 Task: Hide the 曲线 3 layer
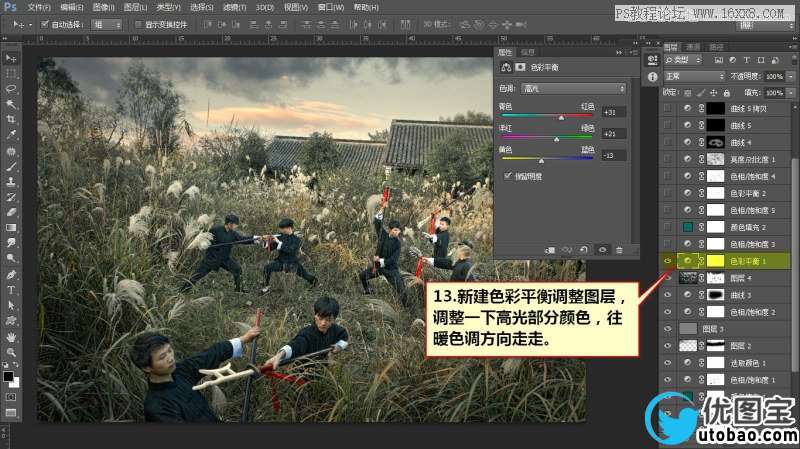667,295
